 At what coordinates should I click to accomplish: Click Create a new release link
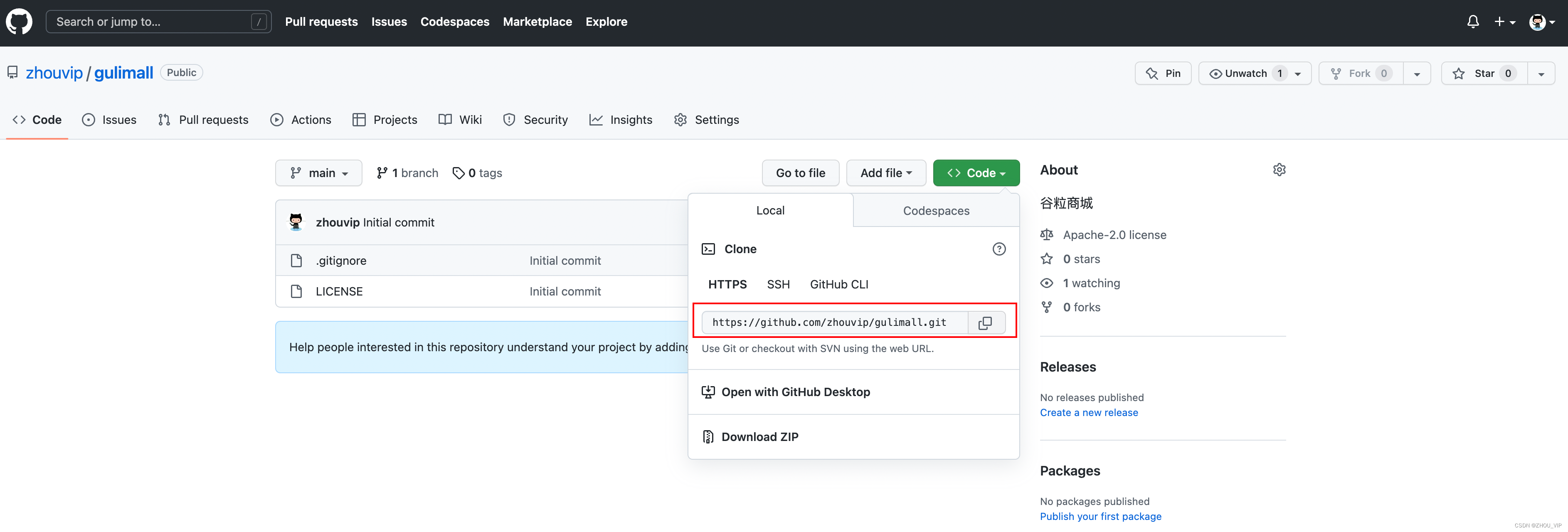click(1088, 412)
